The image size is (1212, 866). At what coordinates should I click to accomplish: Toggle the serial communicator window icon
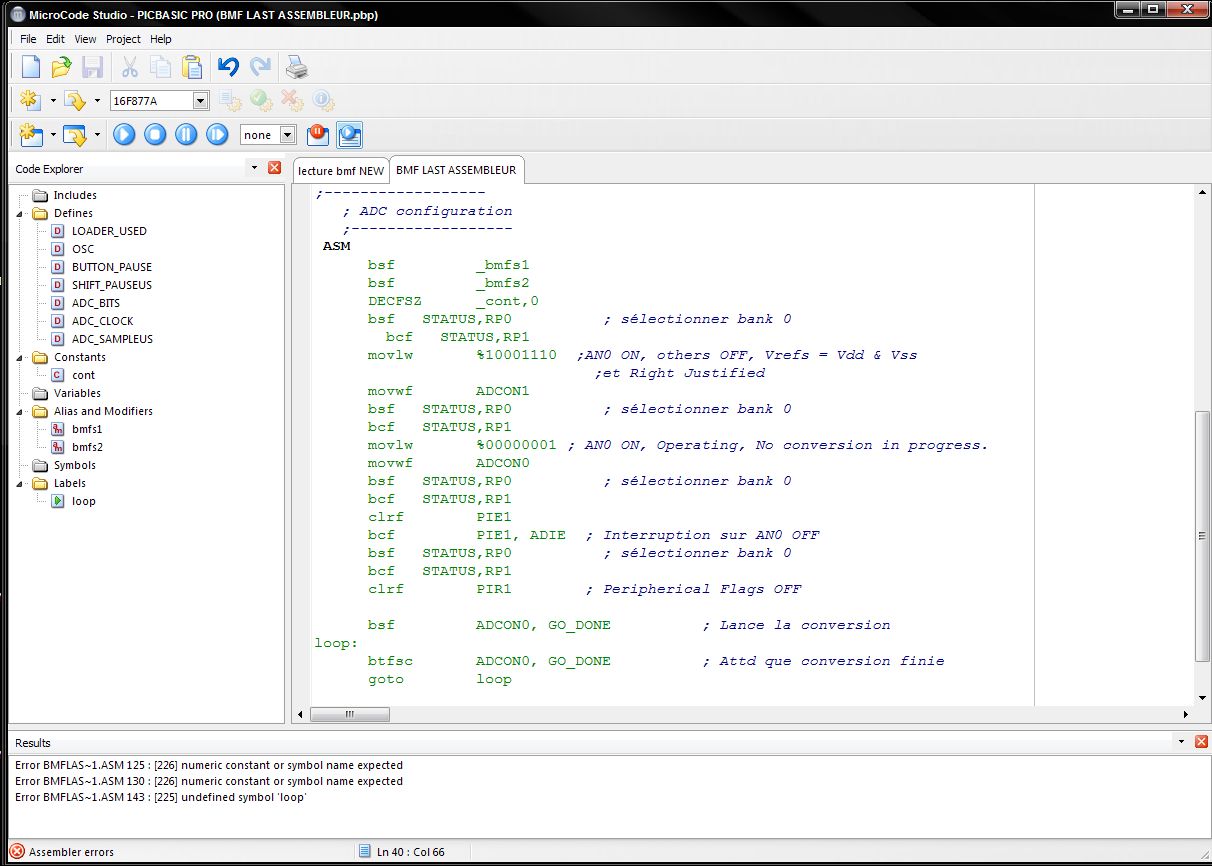coord(349,134)
